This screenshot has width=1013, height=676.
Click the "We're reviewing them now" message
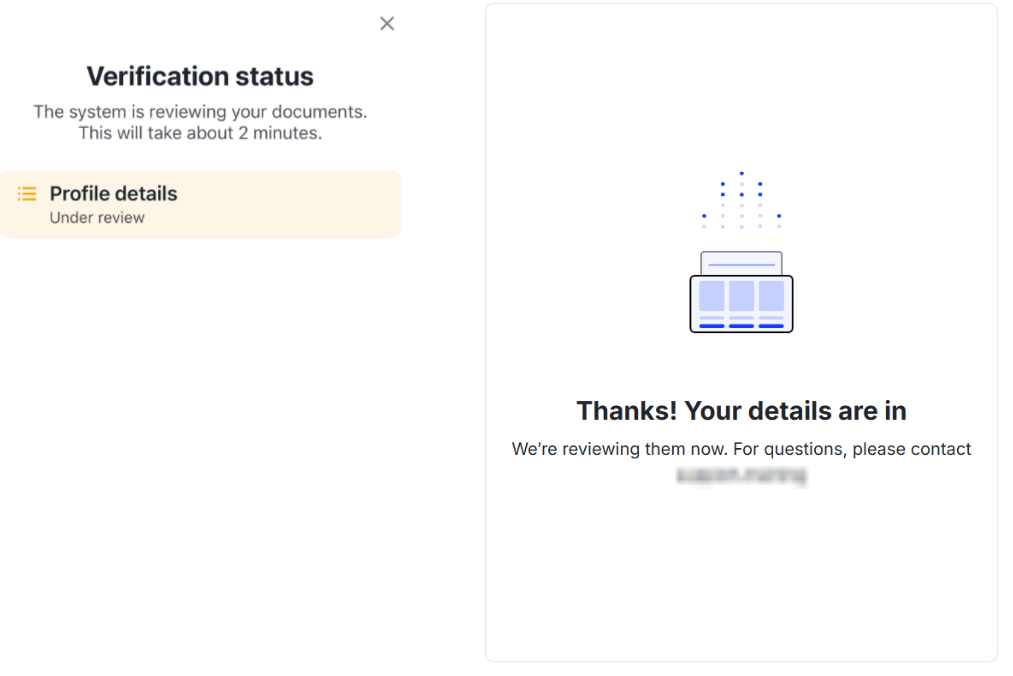741,449
